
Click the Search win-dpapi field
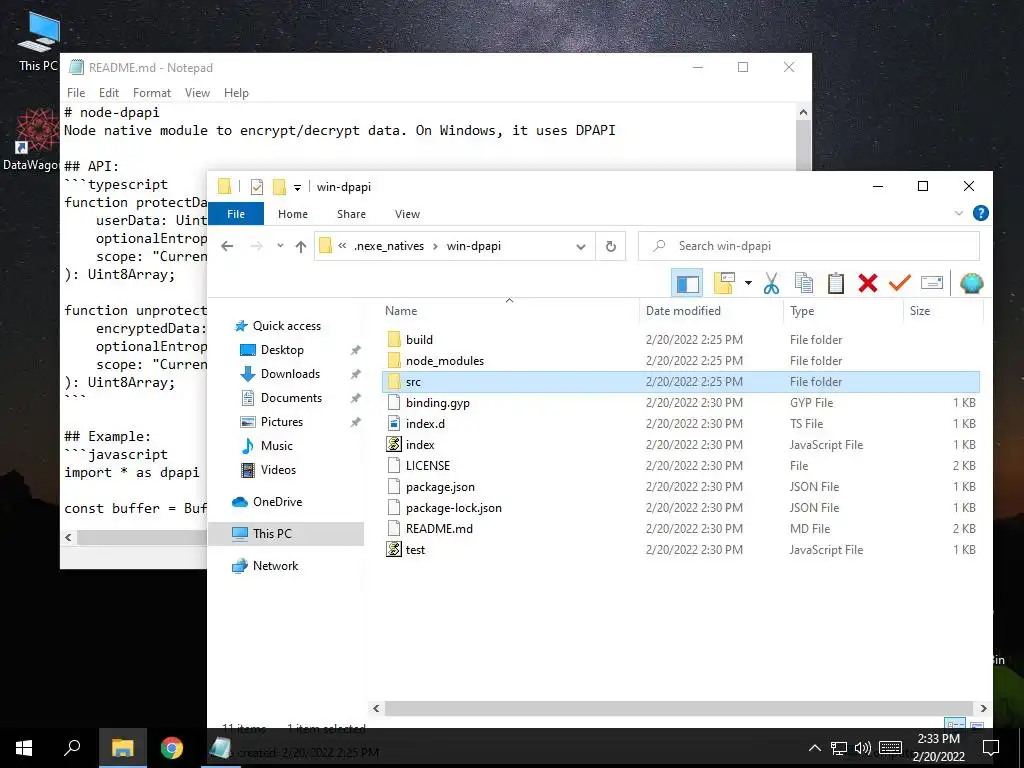tap(808, 246)
